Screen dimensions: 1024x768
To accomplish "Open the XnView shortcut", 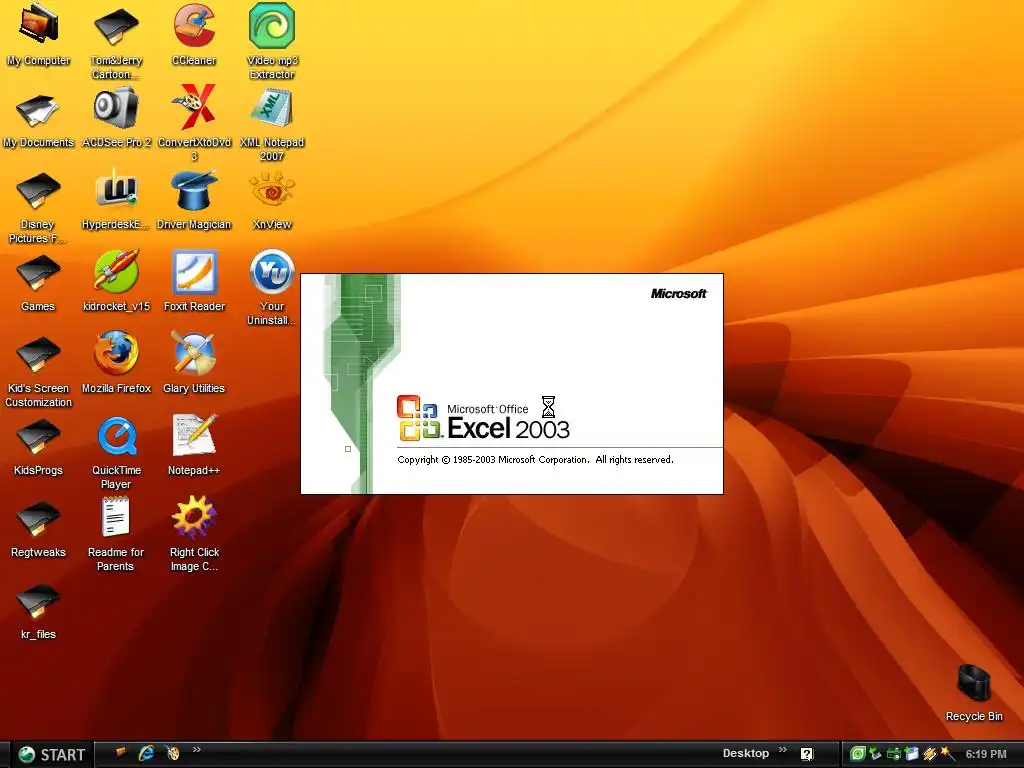I will pos(272,199).
